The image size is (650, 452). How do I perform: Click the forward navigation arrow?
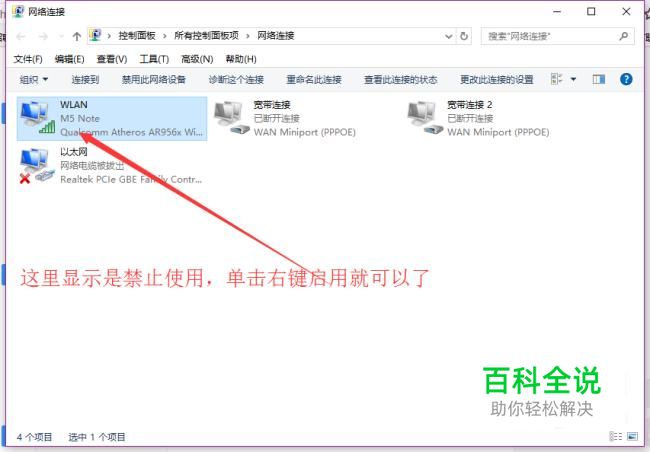[43, 36]
